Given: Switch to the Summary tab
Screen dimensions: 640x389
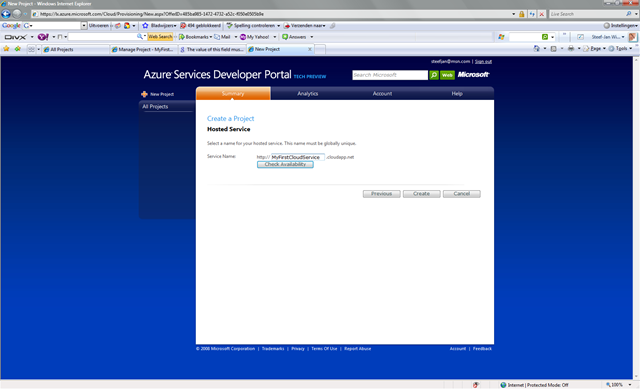Looking at the screenshot, I should (233, 93).
